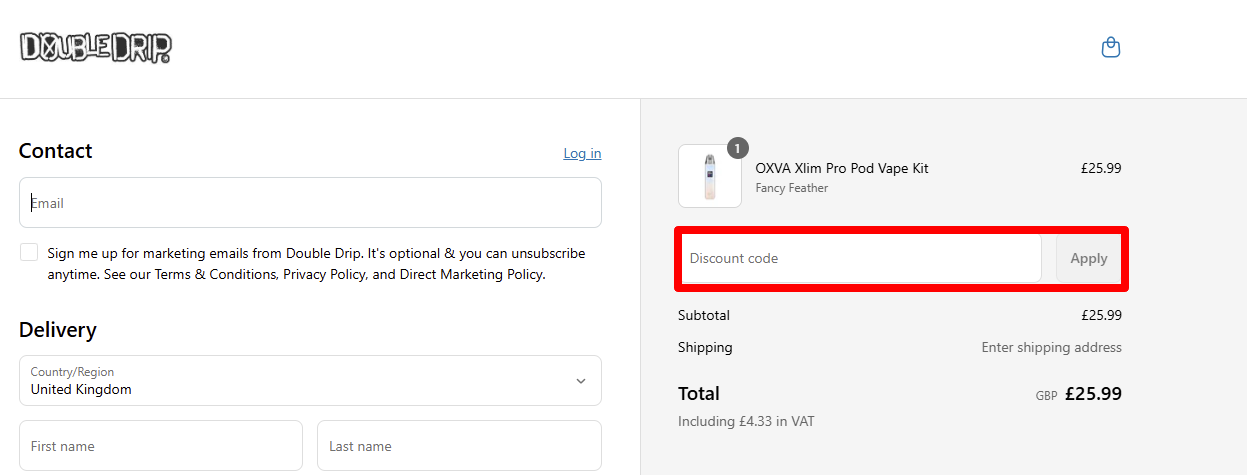Click the Double Drip logo
Viewport: 1247px width, 475px height.
tap(96, 47)
